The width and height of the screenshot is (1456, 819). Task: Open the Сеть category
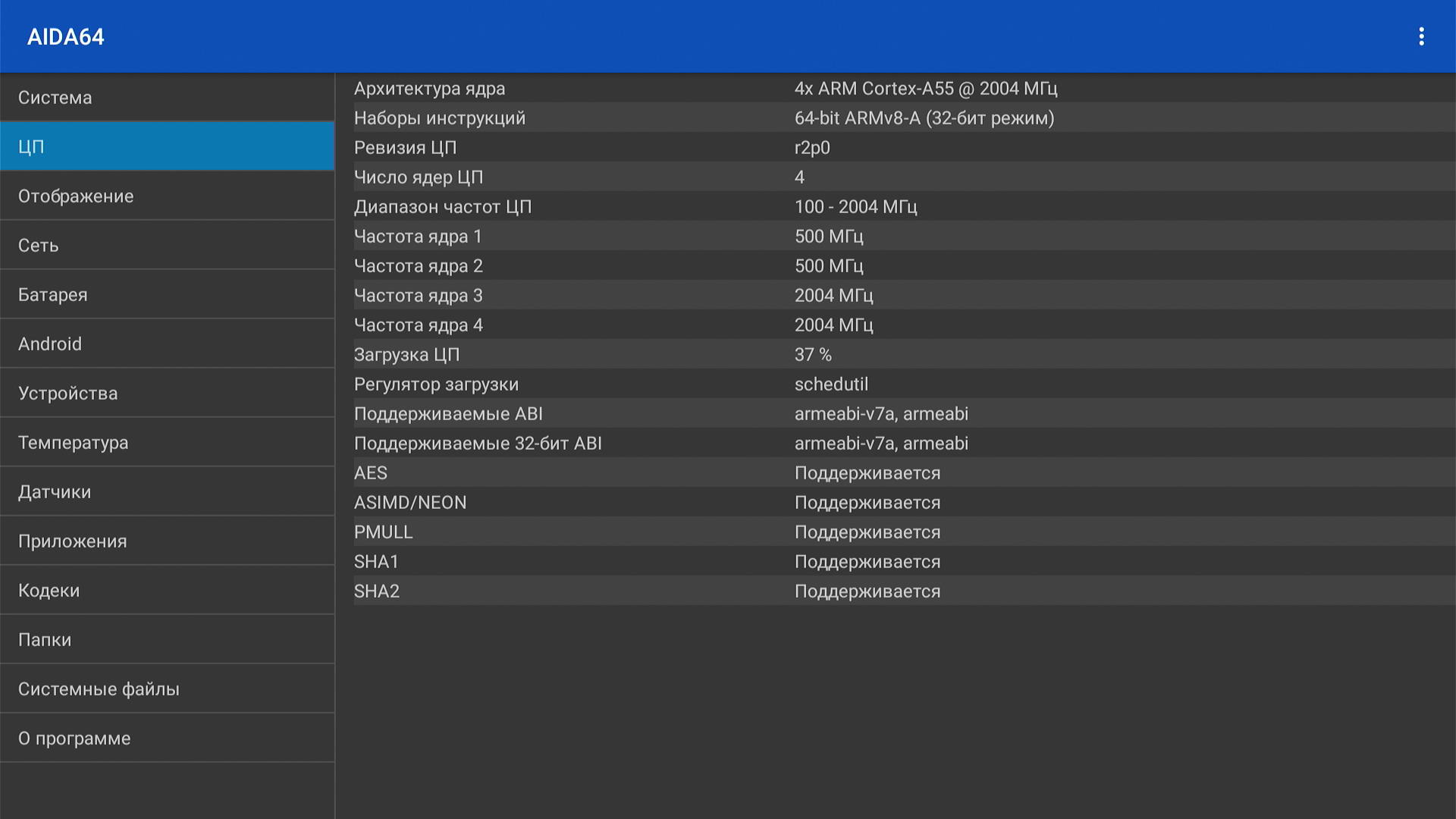(x=167, y=245)
